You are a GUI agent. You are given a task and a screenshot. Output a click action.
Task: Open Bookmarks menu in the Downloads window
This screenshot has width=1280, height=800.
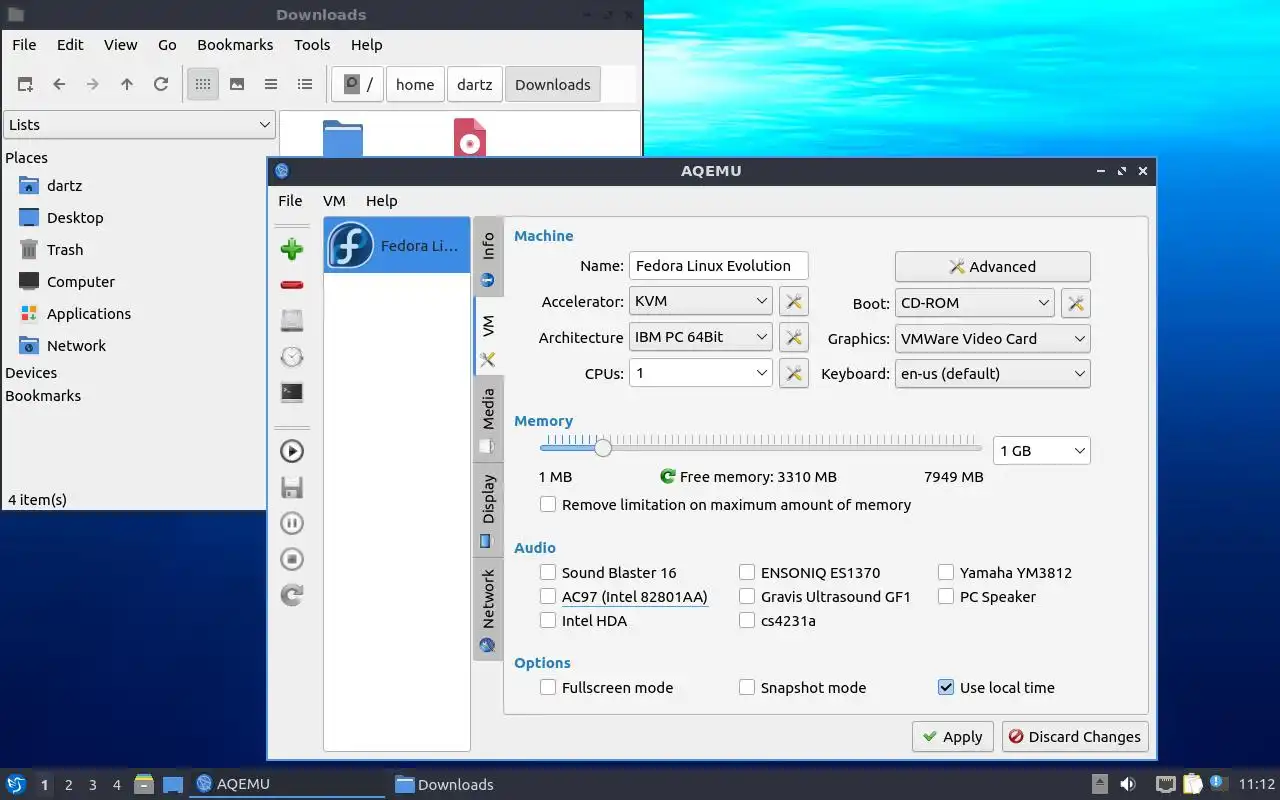[235, 45]
